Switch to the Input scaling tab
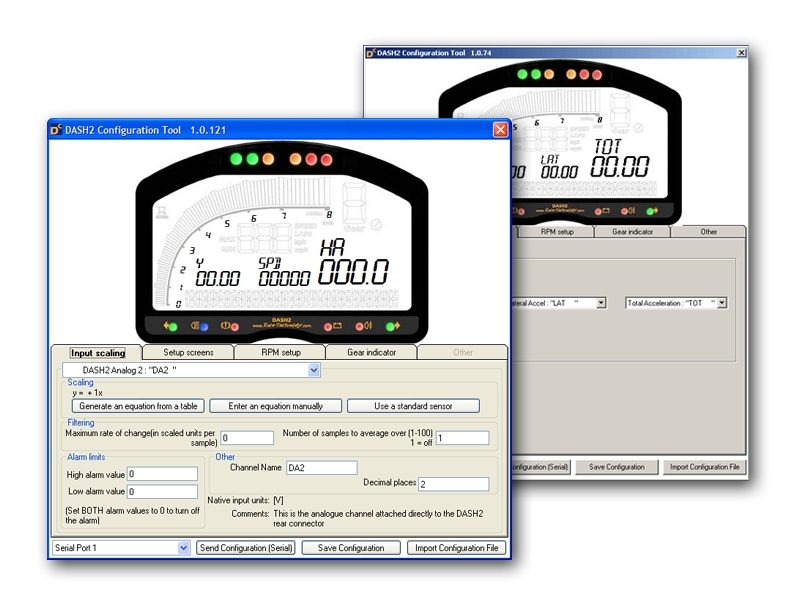 pos(98,353)
